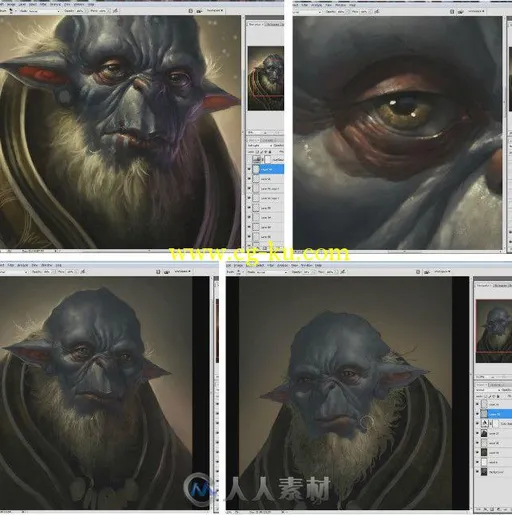Open Help menu in bottom-right window
The image size is (512, 515).
(x=318, y=265)
